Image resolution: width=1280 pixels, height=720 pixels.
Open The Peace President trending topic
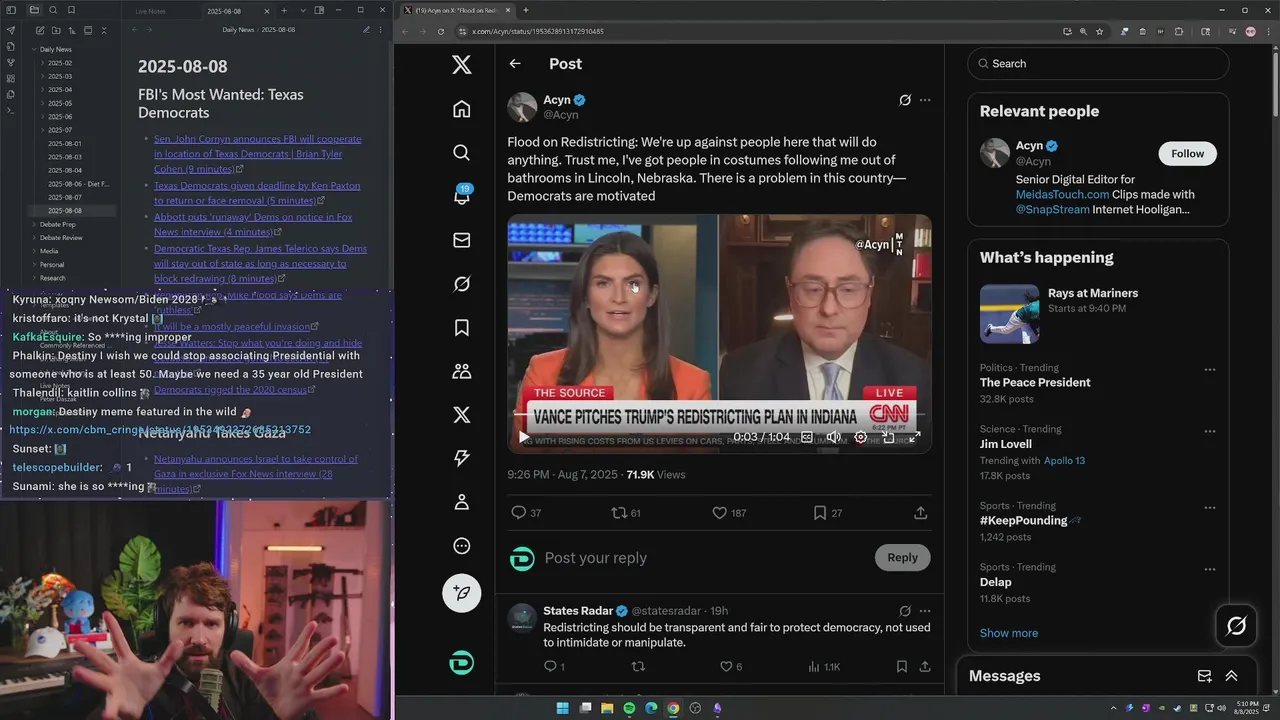pyautogui.click(x=1035, y=382)
